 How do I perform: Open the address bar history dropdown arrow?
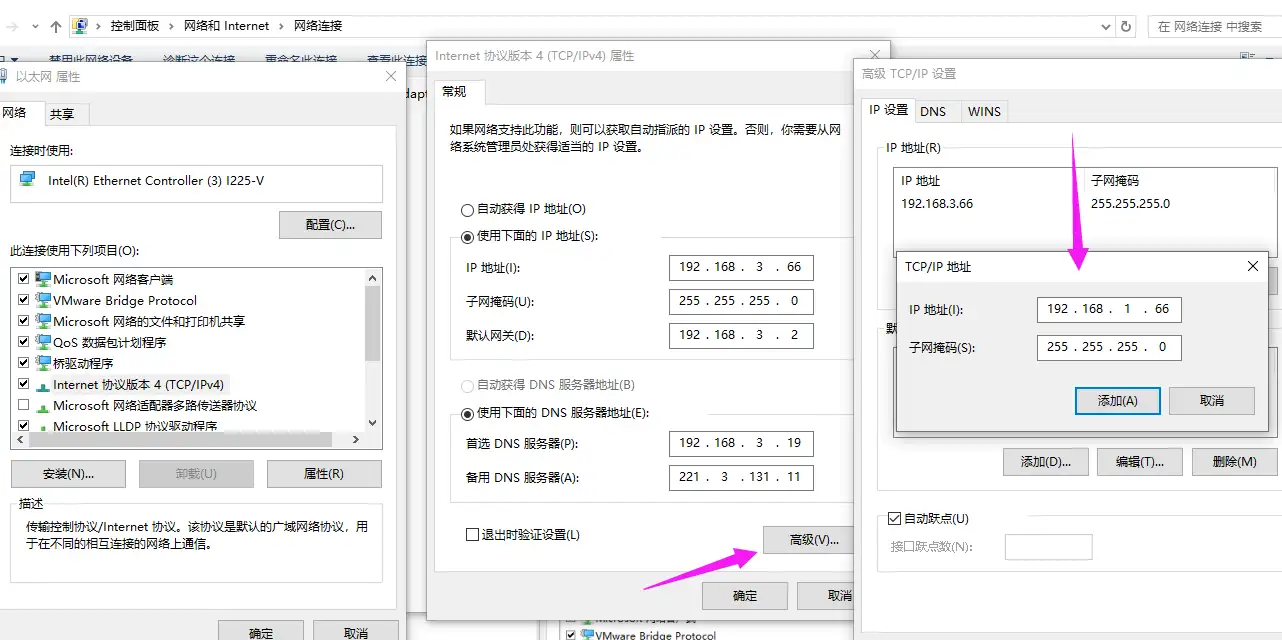coord(1105,25)
